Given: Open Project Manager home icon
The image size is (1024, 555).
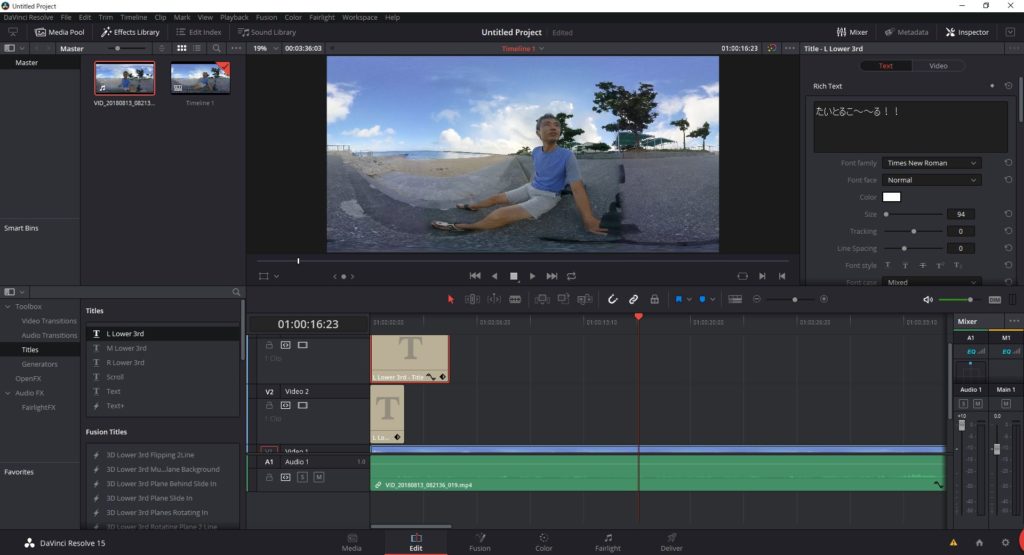Looking at the screenshot, I should [x=979, y=543].
